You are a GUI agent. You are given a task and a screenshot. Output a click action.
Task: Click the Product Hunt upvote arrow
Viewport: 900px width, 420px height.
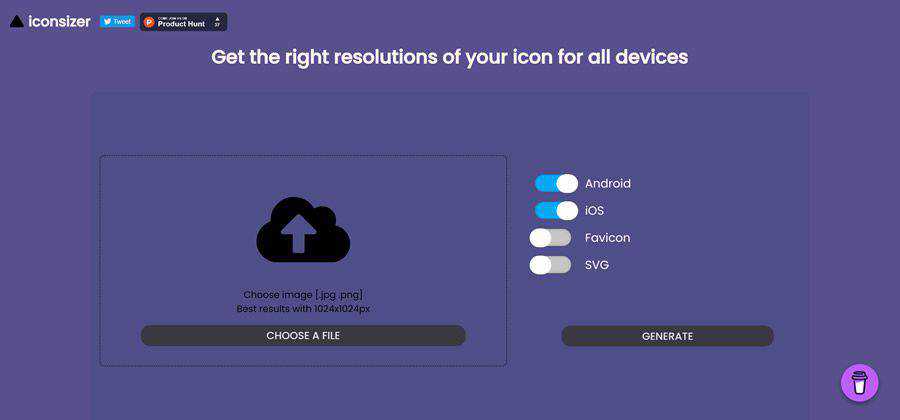click(x=217, y=19)
